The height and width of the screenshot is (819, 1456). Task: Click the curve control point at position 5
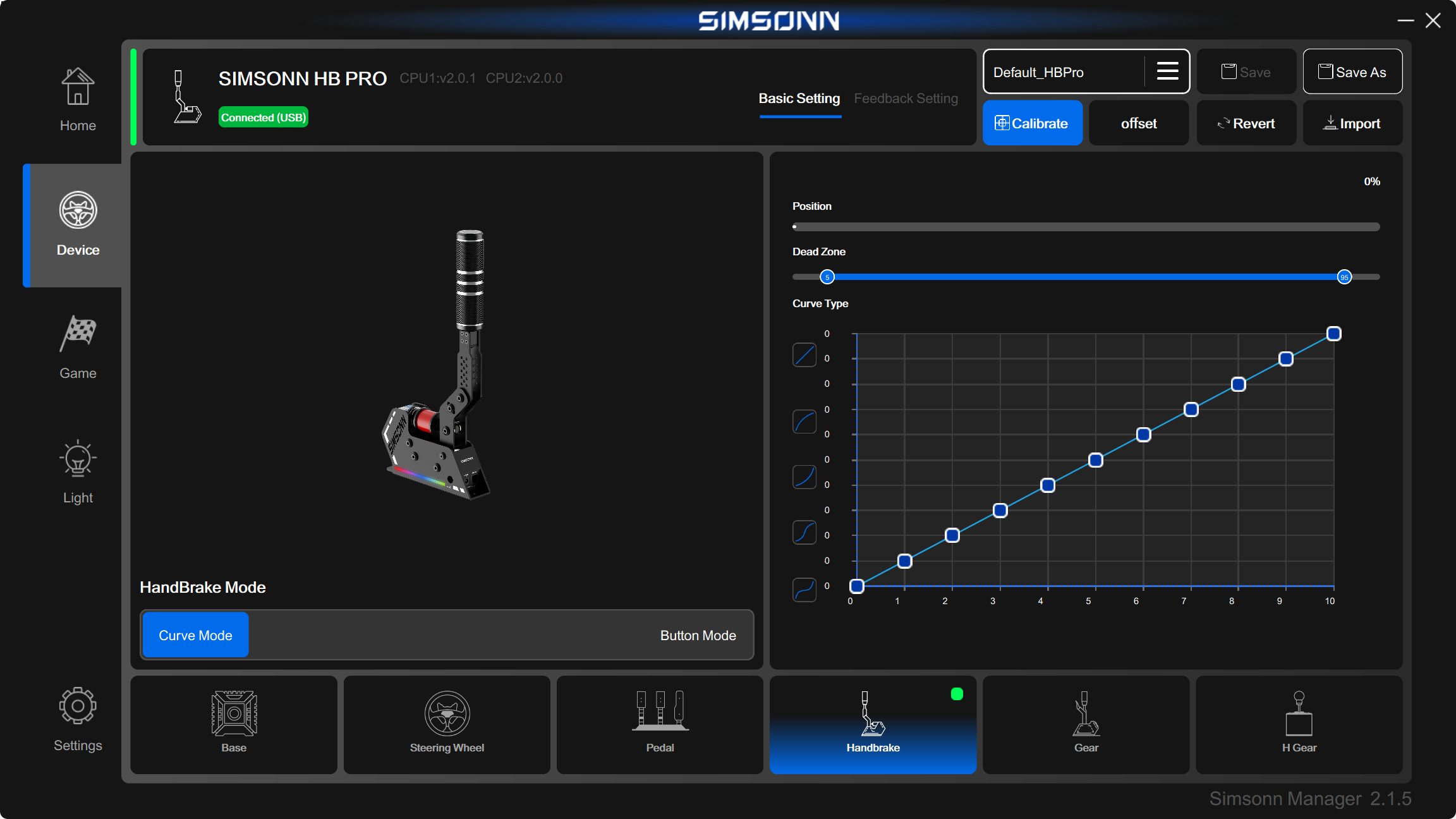click(x=1096, y=460)
